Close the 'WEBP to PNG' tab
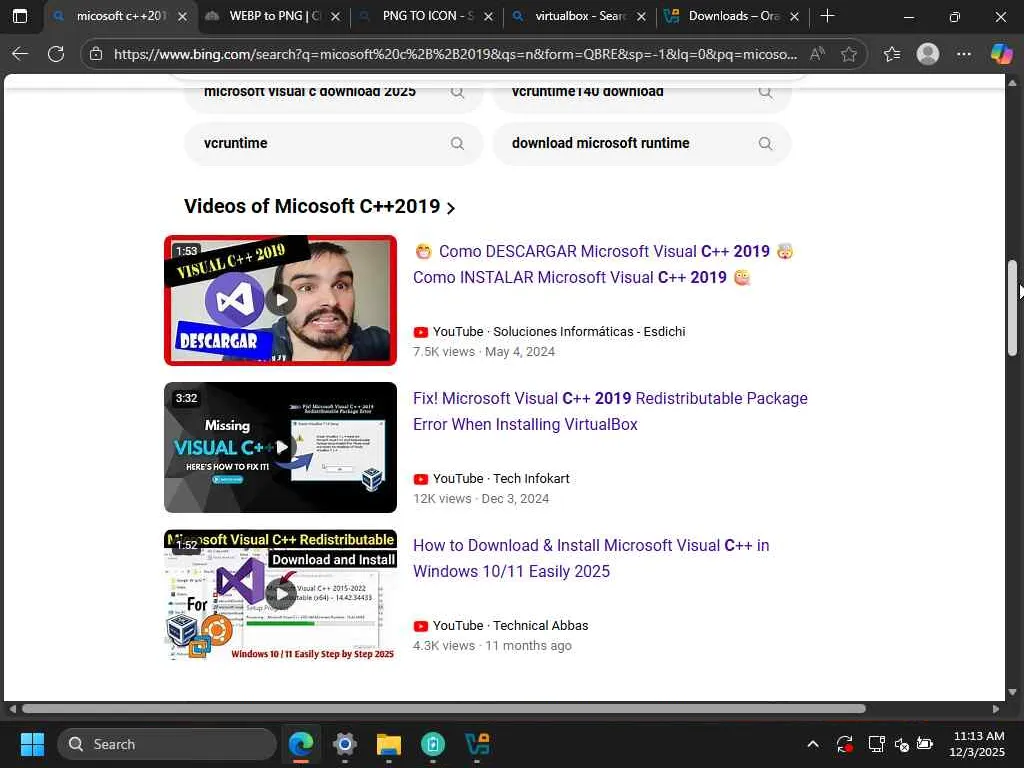 click(x=336, y=16)
